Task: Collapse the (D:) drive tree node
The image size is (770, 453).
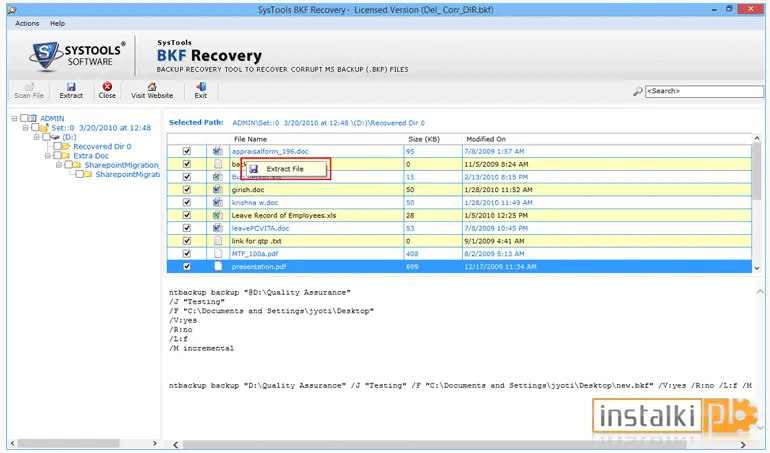Action: (x=37, y=137)
